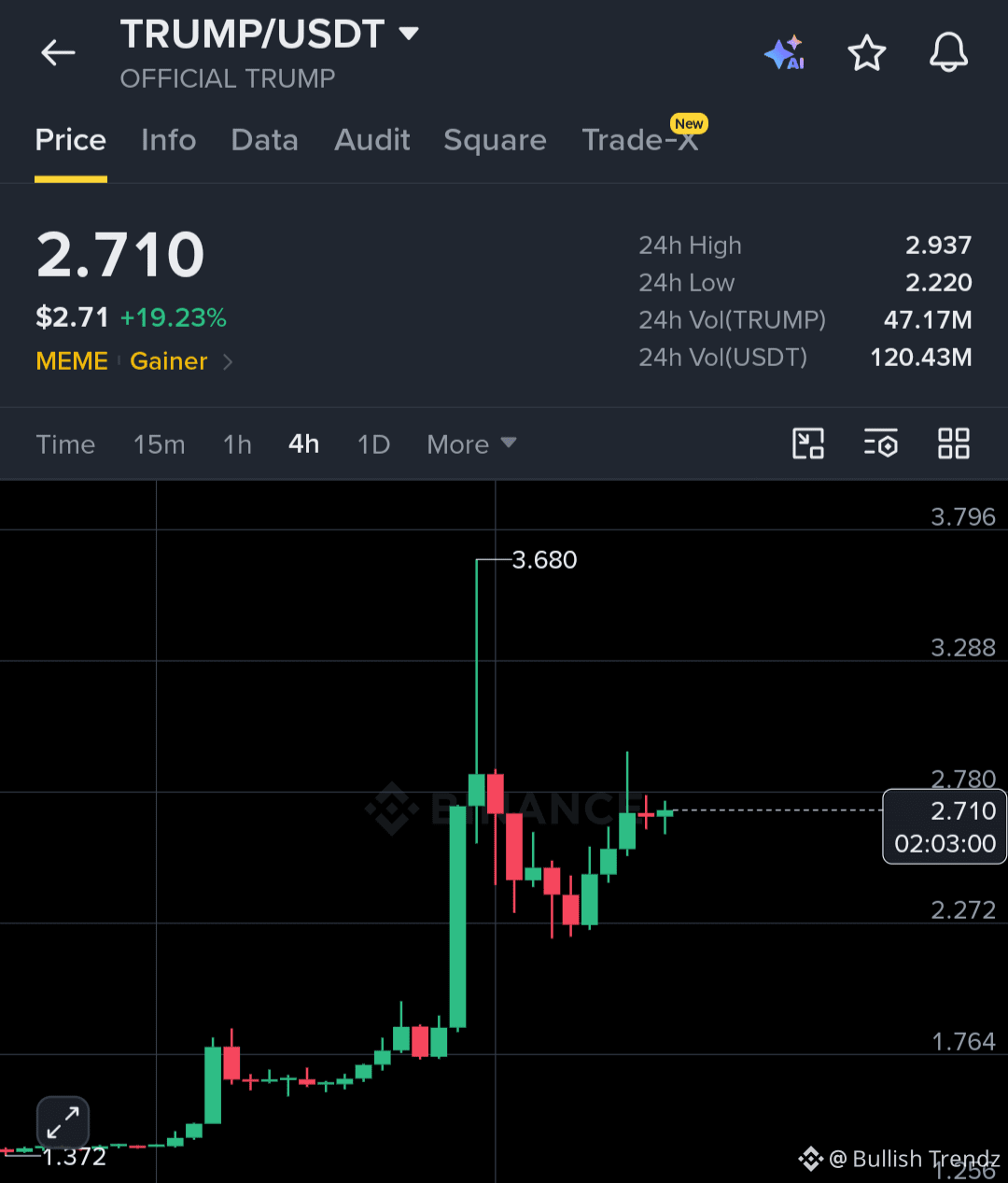Select the 15m timeframe
The height and width of the screenshot is (1183, 1008).
pyautogui.click(x=160, y=444)
